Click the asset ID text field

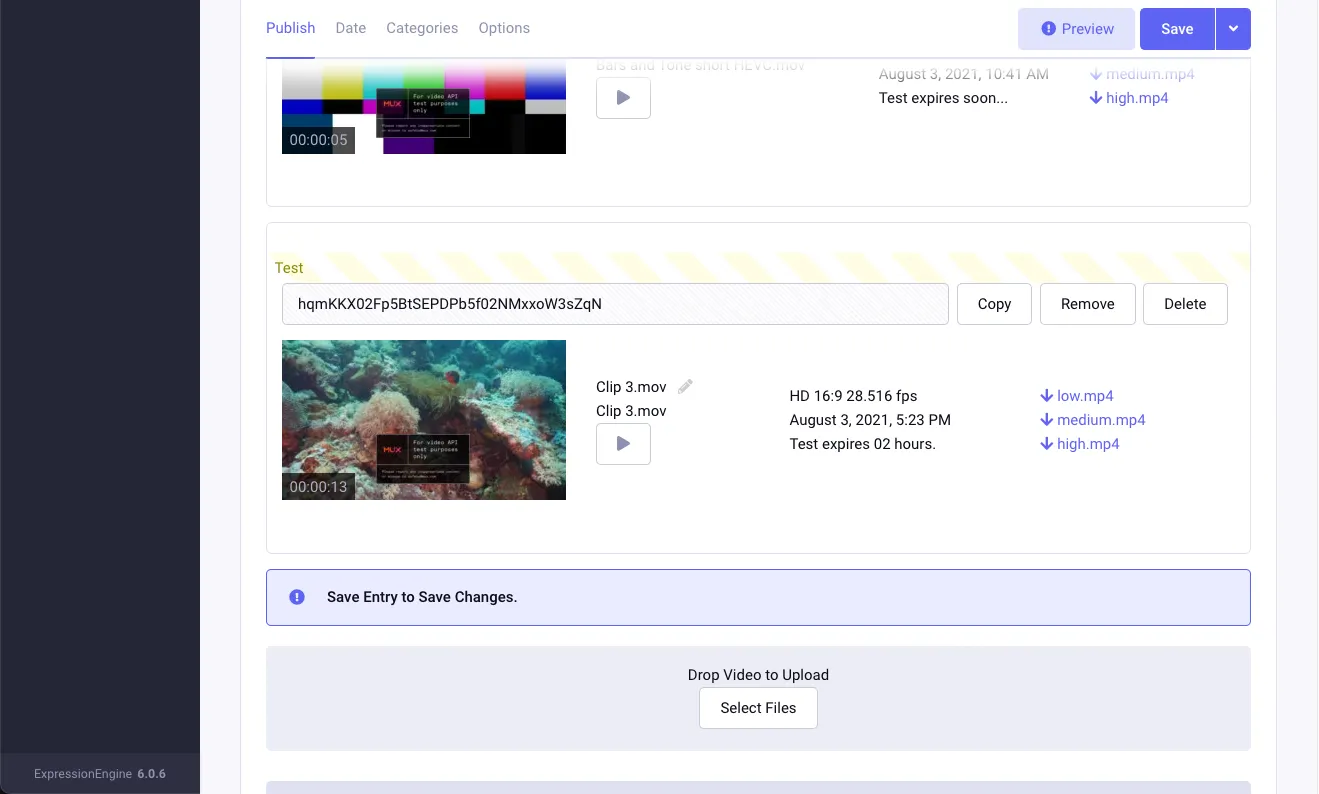(615, 304)
